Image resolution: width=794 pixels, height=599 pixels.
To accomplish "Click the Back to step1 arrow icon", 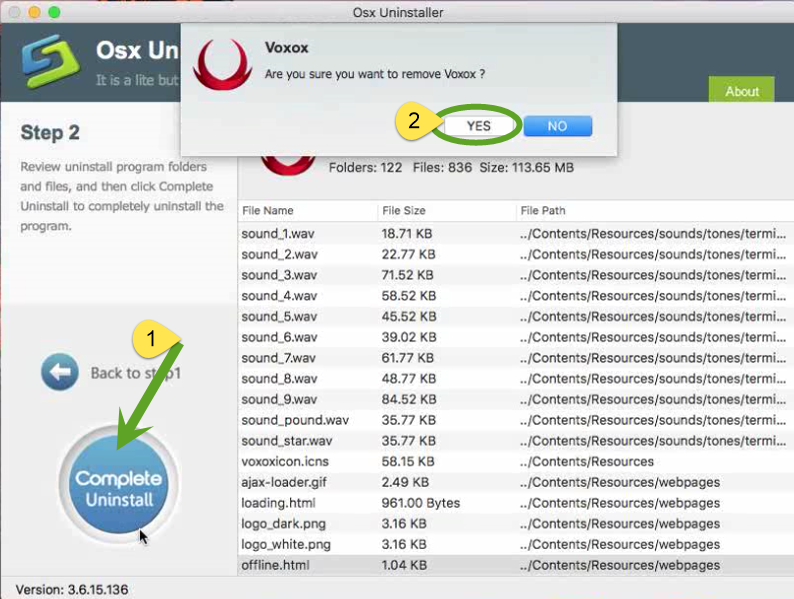I will [60, 372].
